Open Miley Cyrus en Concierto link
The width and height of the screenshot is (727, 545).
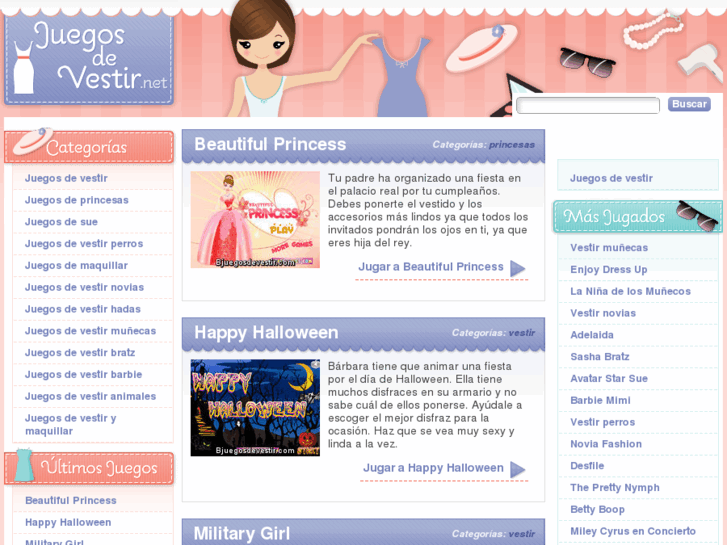[633, 531]
